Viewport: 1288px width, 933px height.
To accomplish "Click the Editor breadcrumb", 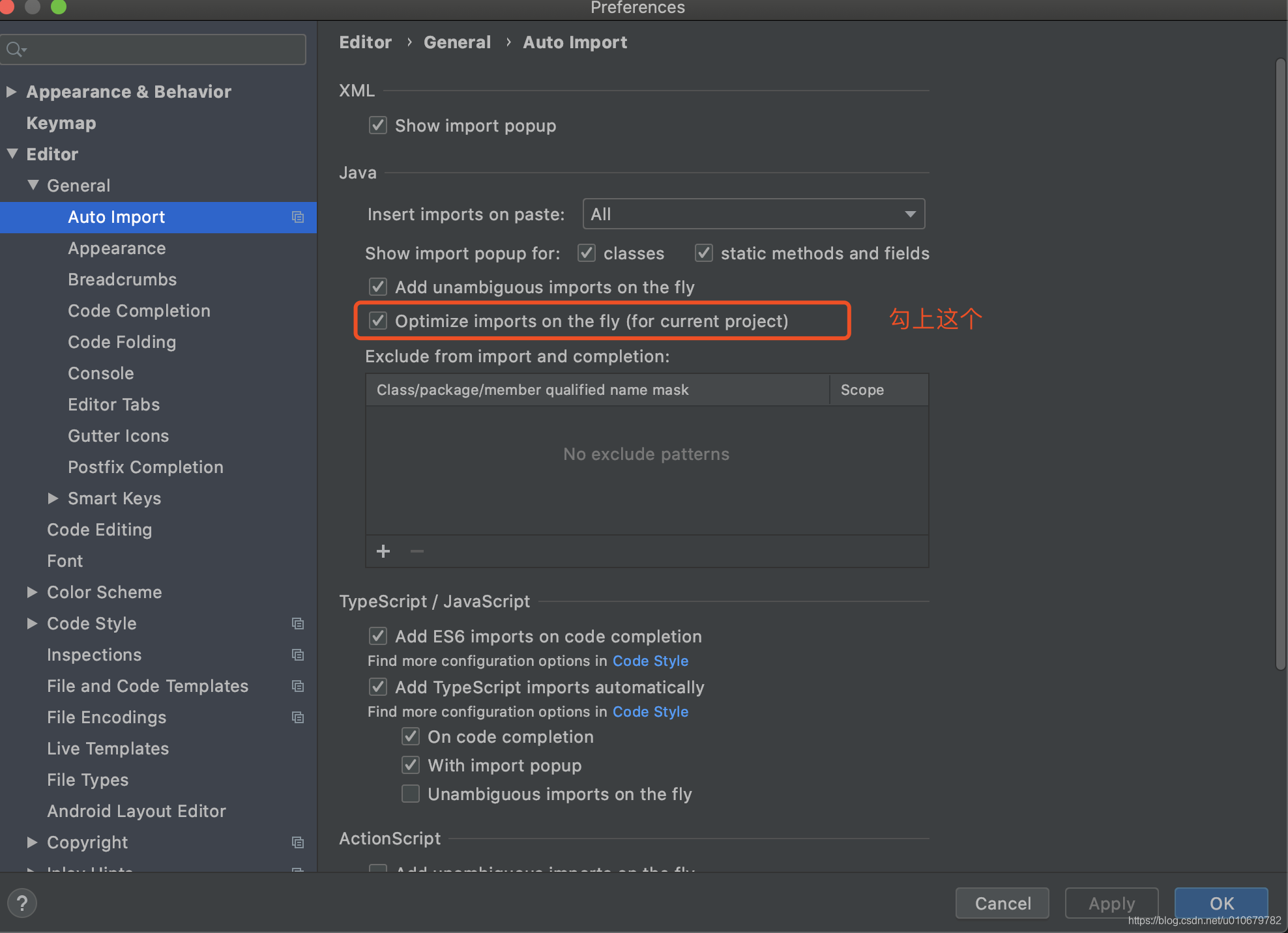I will [366, 42].
